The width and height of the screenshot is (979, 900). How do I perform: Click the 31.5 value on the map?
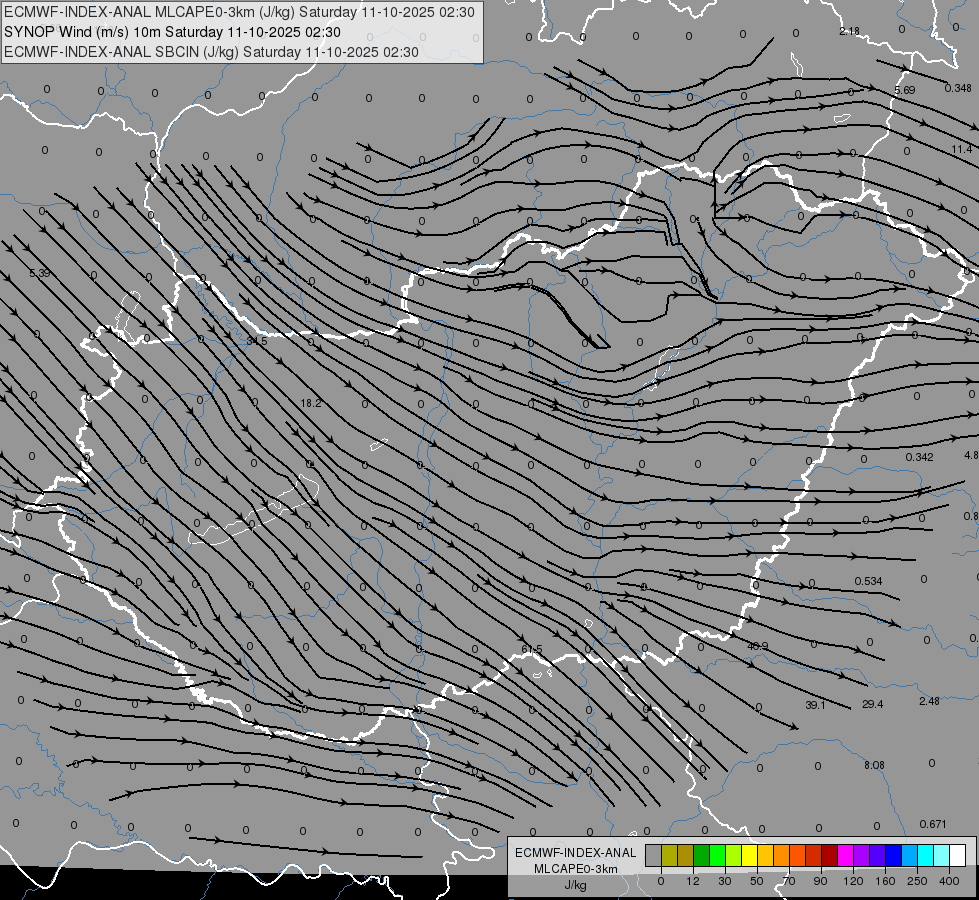(x=257, y=341)
